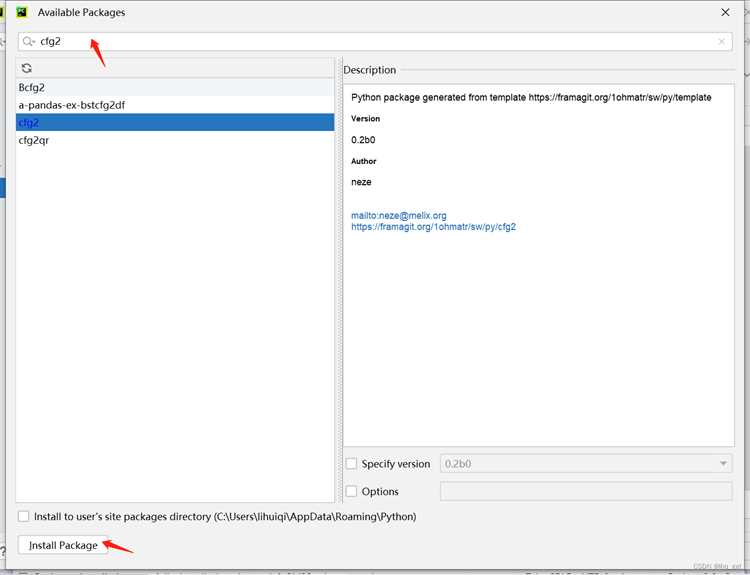Open the version 0.2b0 dropdown

click(586, 464)
